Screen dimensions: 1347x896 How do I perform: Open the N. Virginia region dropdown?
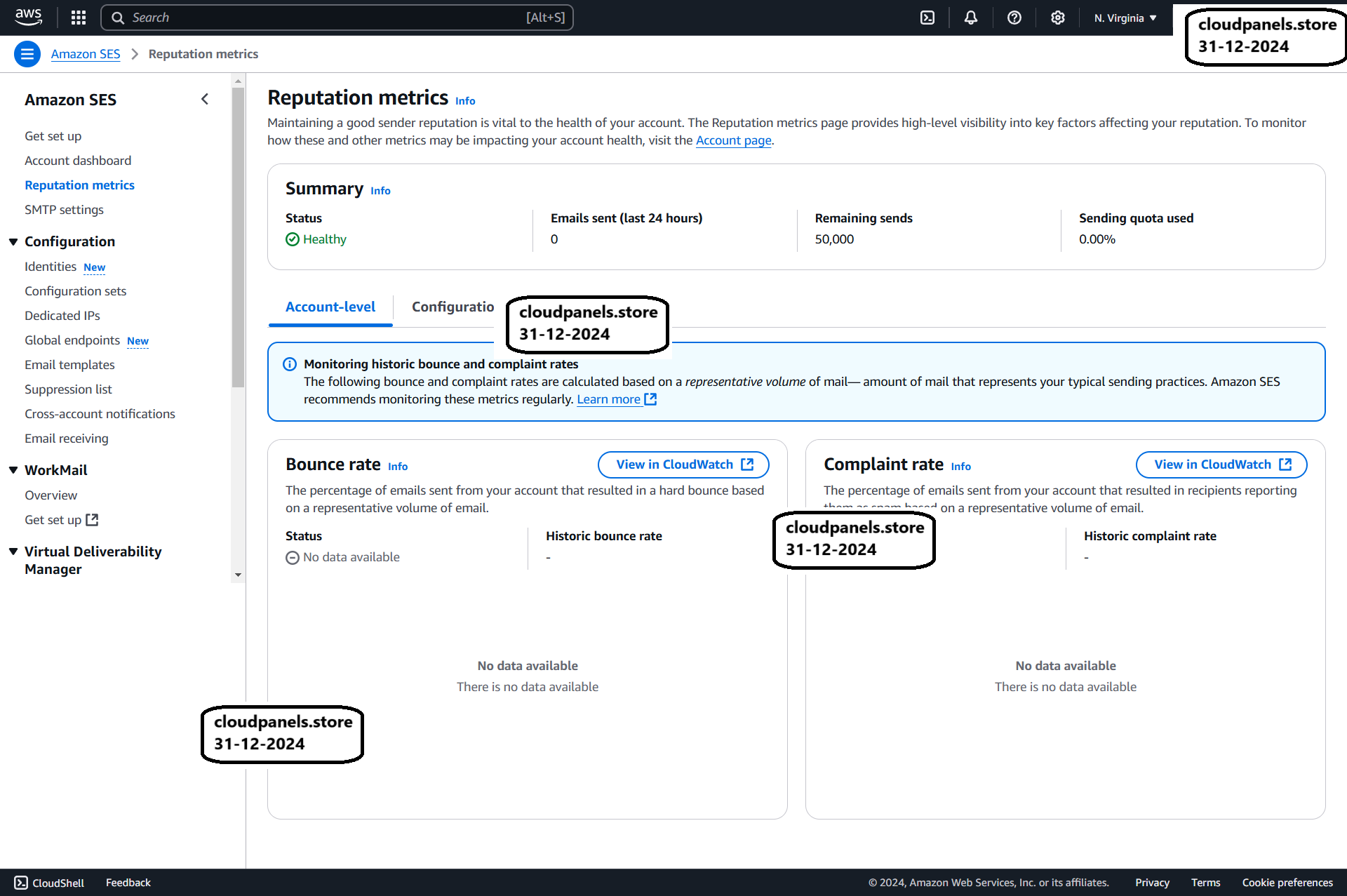point(1125,18)
